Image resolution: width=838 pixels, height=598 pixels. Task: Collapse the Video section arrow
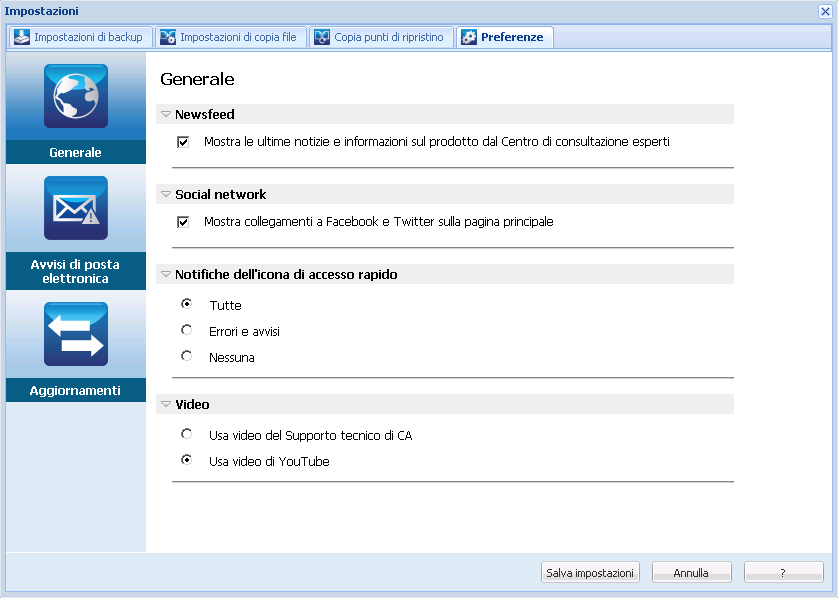click(x=166, y=404)
